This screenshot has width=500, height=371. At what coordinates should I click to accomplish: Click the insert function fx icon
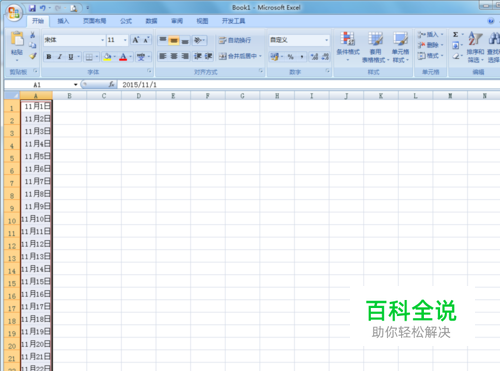(111, 85)
